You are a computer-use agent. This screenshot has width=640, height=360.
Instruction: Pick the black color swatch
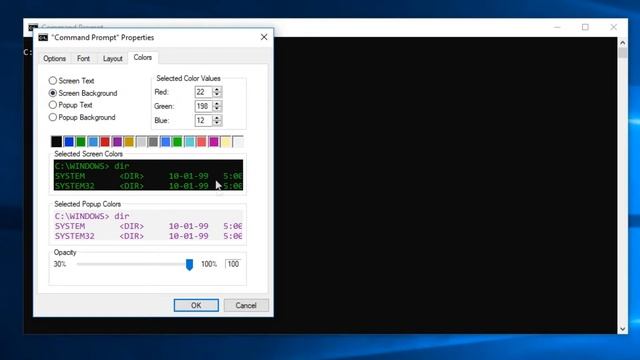click(x=57, y=142)
